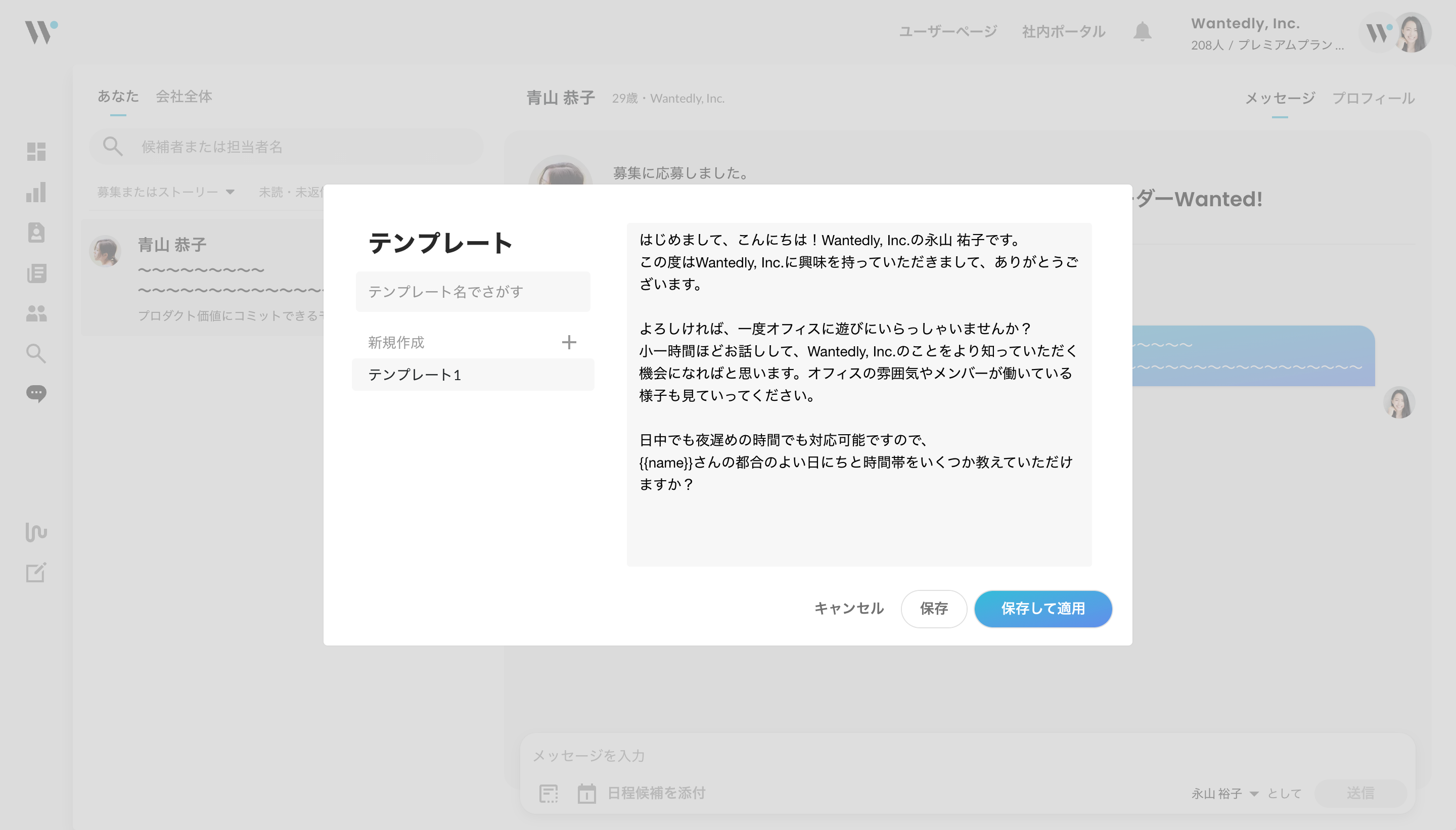Click the plus icon beside 新規作成

coord(569,342)
